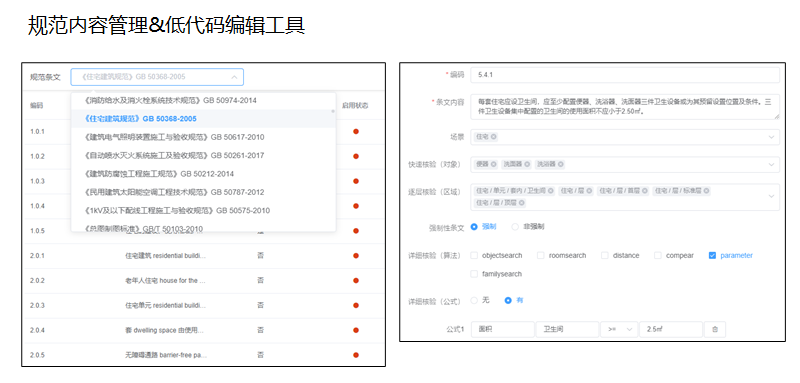Click the 套 dwelling space 由使用... cell
The image size is (800, 383).
pyautogui.click(x=164, y=330)
